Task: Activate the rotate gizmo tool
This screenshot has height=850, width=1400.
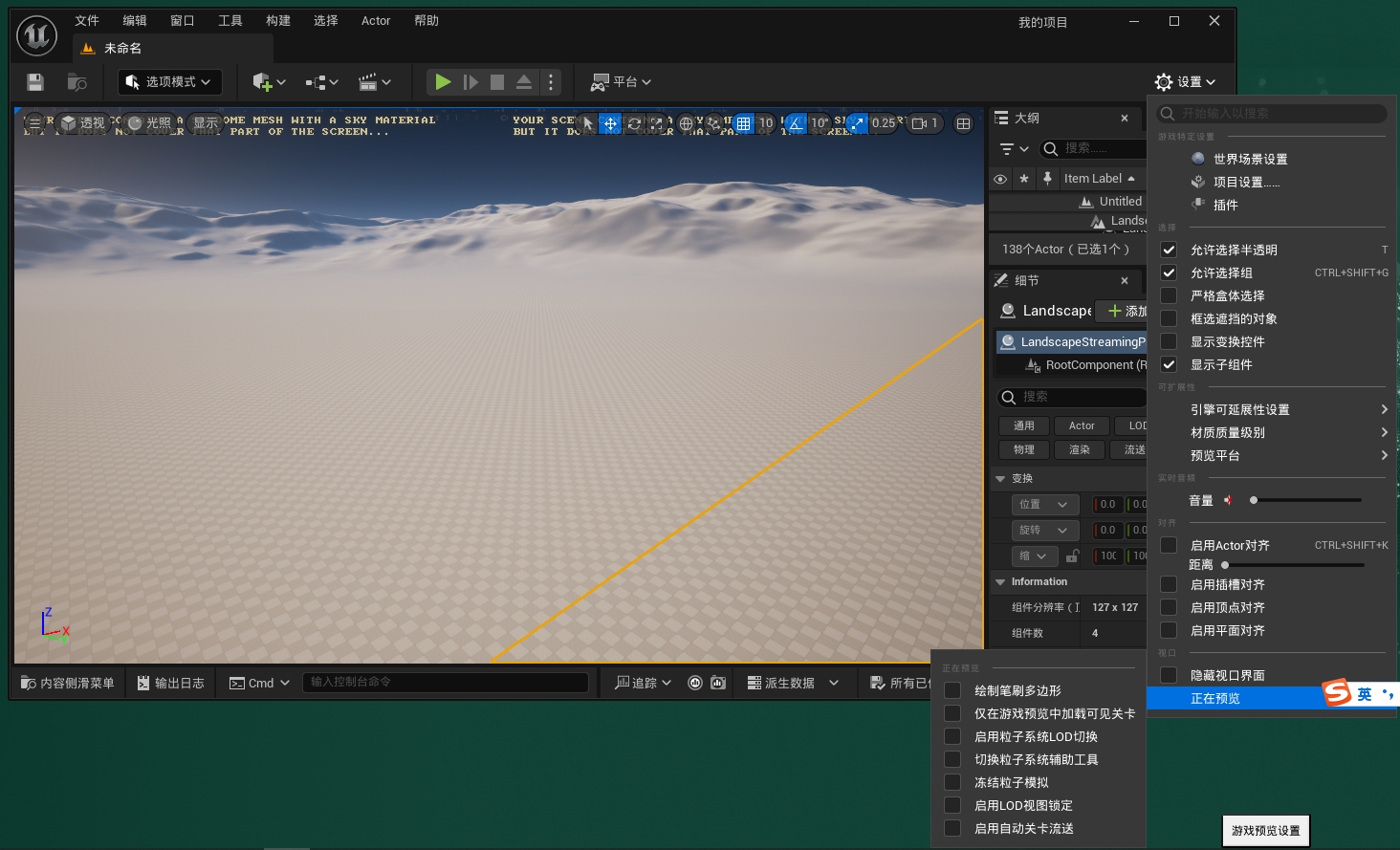Action: pyautogui.click(x=634, y=123)
